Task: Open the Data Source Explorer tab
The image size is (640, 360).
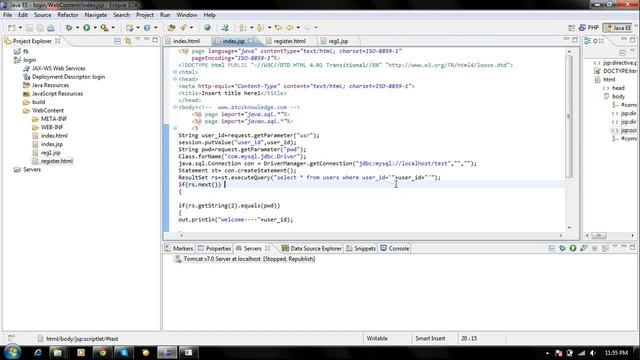Action: coord(311,248)
